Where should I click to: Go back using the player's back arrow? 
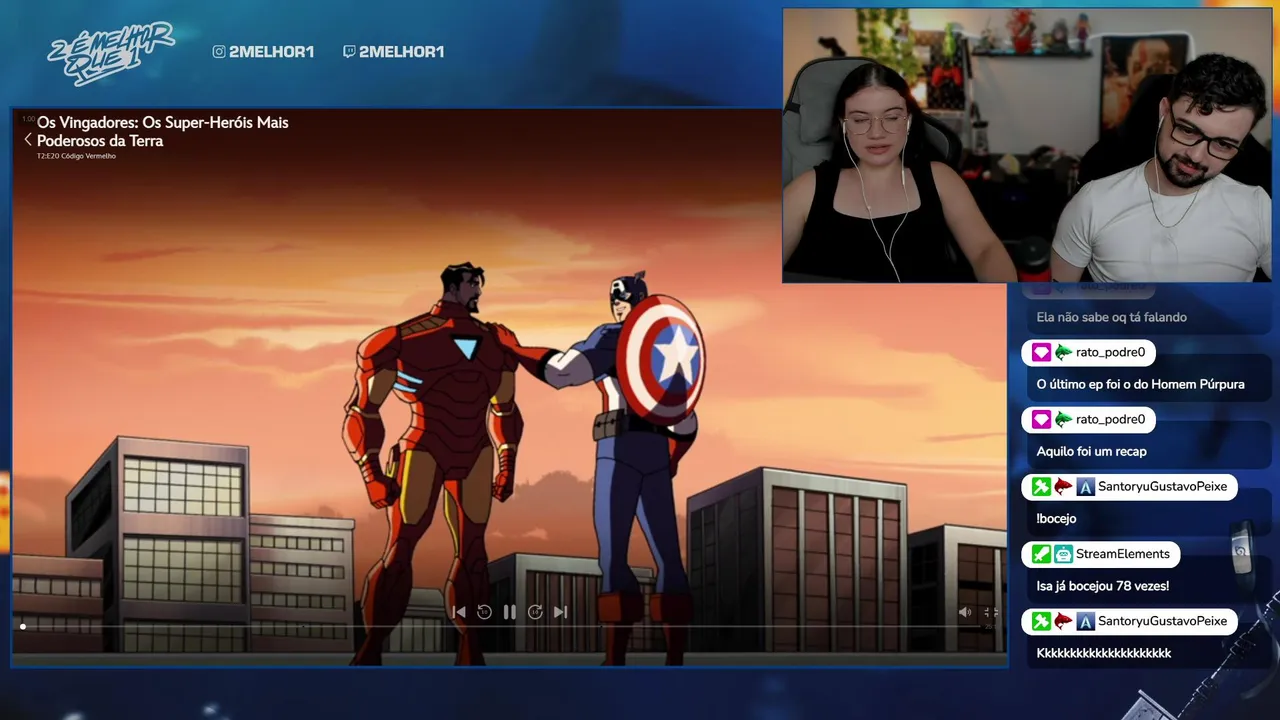pyautogui.click(x=28, y=140)
